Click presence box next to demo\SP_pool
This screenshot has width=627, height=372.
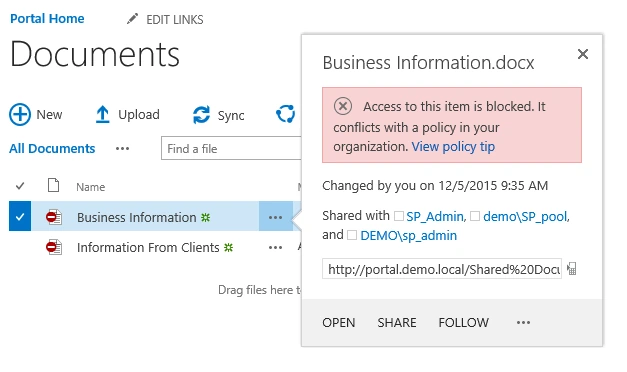click(x=475, y=216)
